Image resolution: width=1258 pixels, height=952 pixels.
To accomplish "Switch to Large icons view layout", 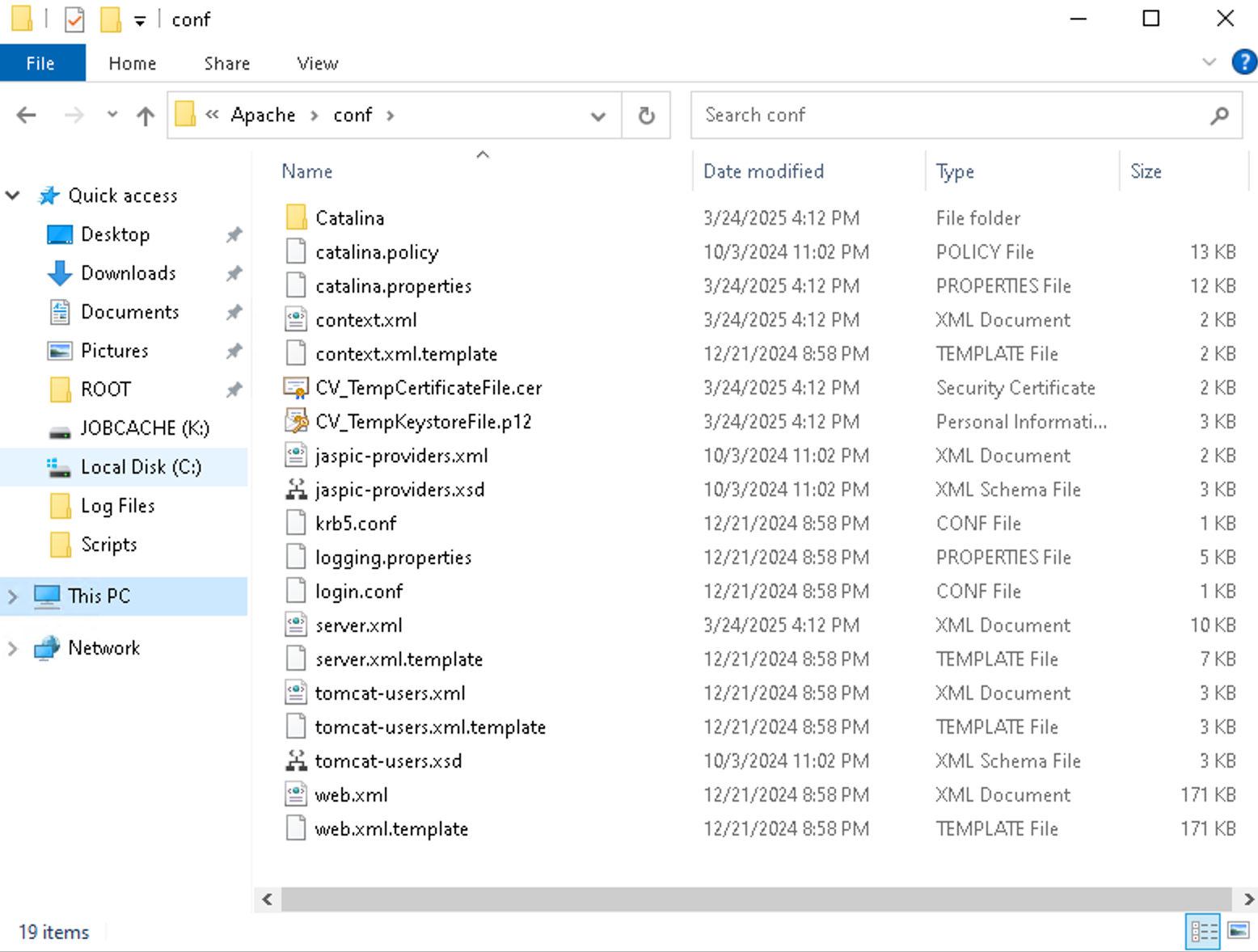I will tap(1239, 932).
